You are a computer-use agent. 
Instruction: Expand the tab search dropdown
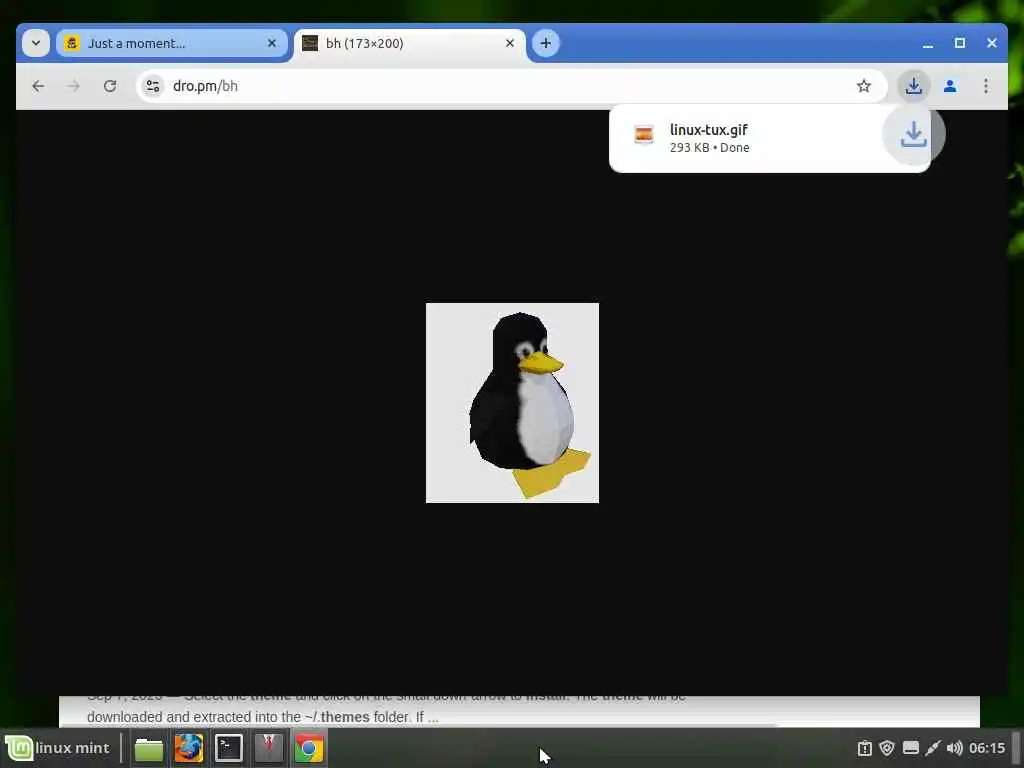tap(36, 43)
